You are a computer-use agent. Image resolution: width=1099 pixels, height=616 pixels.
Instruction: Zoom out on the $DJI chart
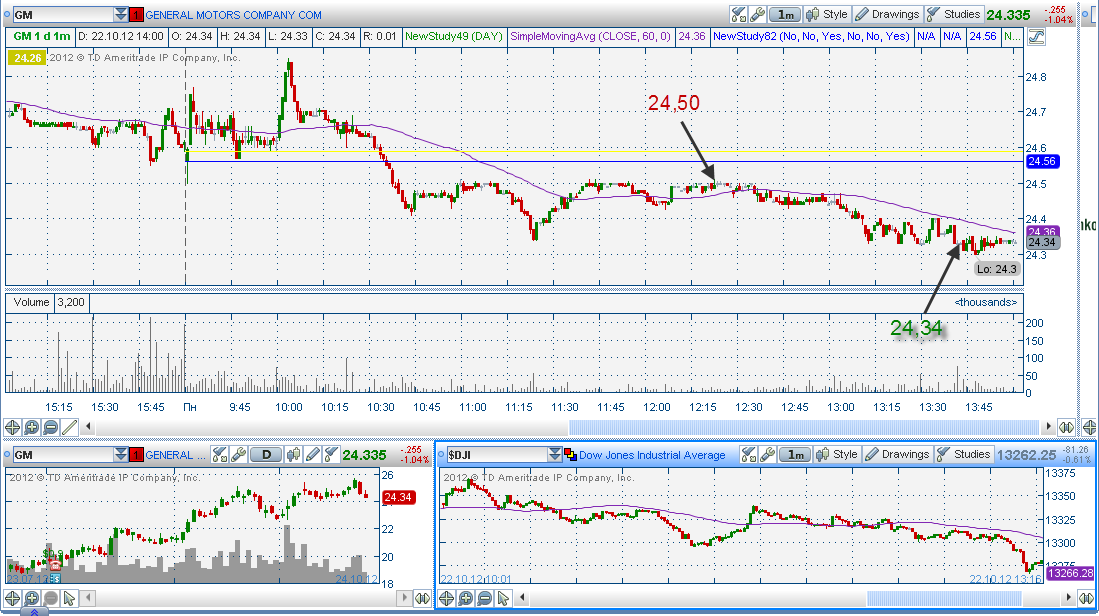[x=484, y=598]
